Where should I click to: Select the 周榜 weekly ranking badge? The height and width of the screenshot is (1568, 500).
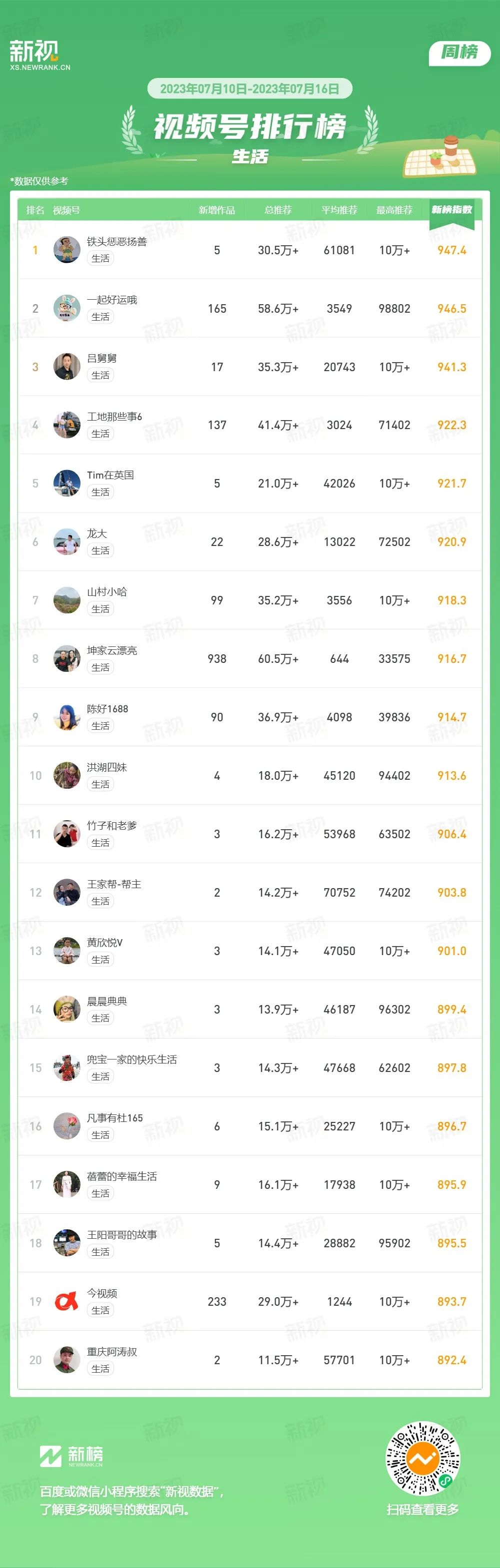[x=460, y=52]
